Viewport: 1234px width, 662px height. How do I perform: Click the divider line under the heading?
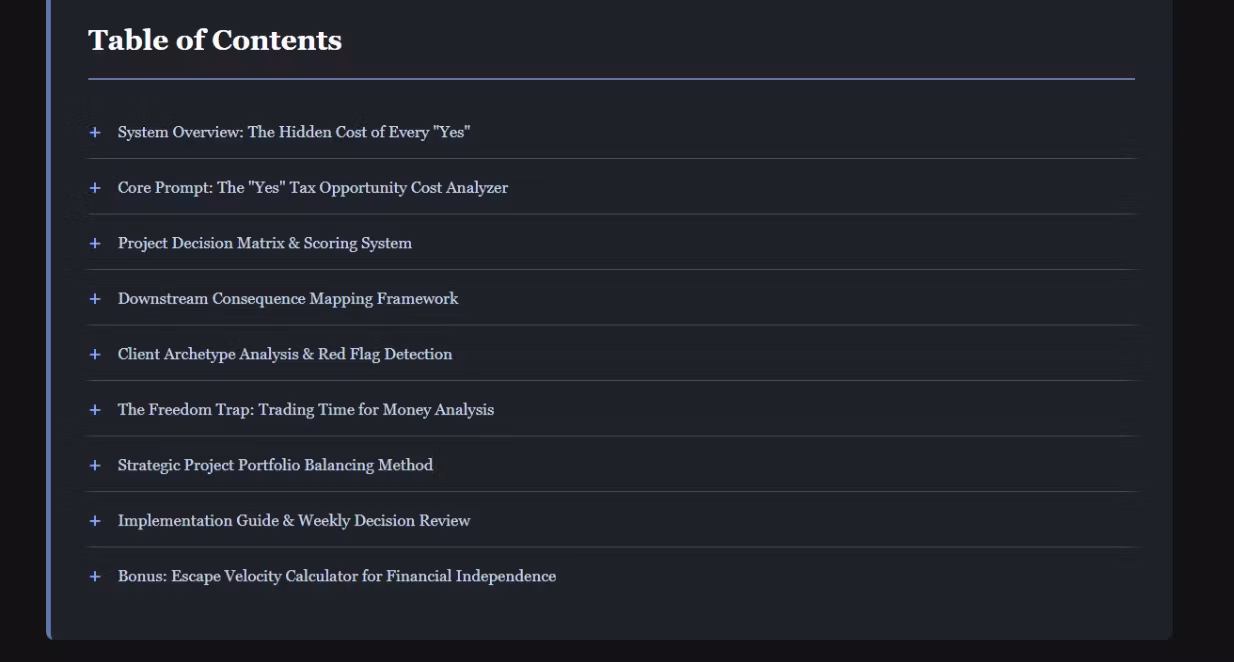coord(611,78)
